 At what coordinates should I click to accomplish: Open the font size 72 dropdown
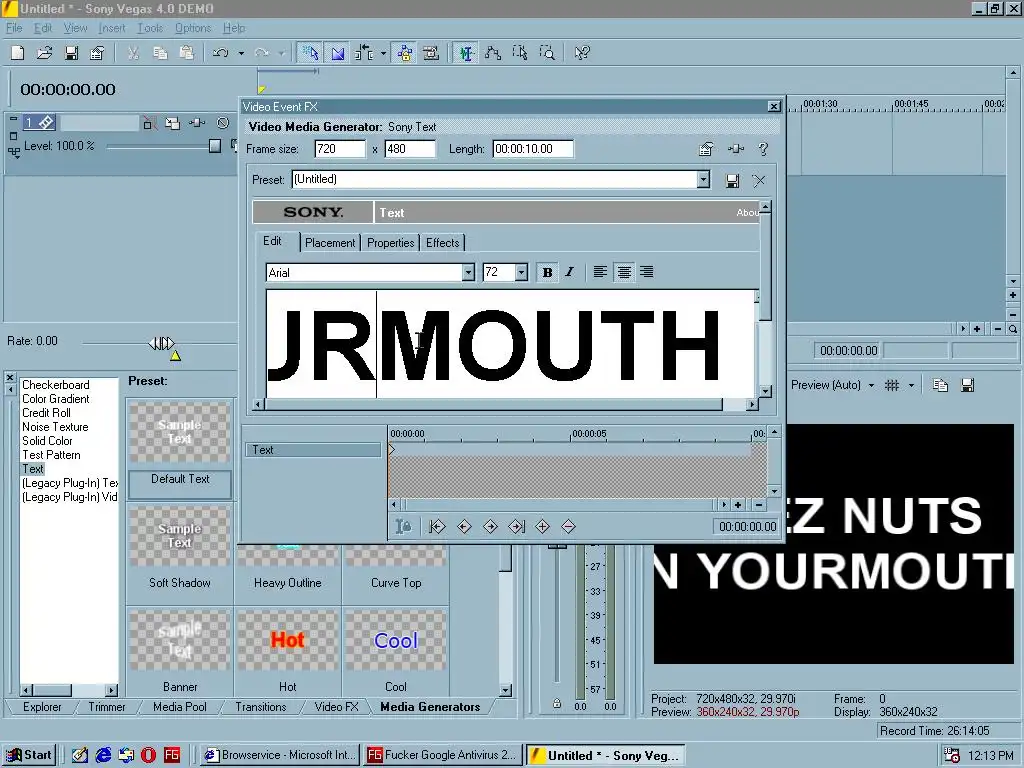tap(521, 272)
